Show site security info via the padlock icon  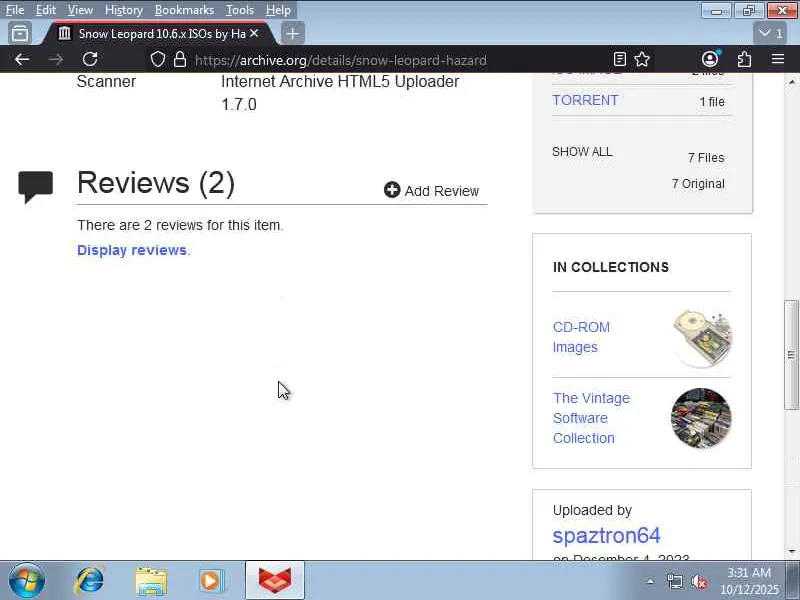180,60
